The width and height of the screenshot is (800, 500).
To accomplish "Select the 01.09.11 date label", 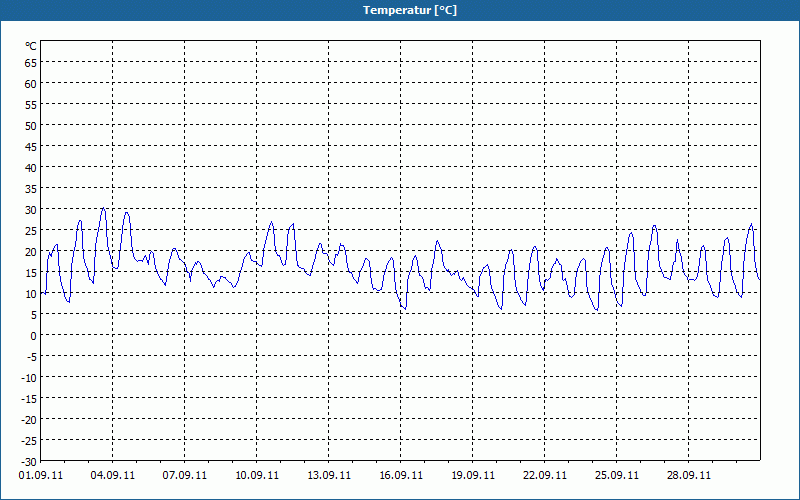I will 41,475.
